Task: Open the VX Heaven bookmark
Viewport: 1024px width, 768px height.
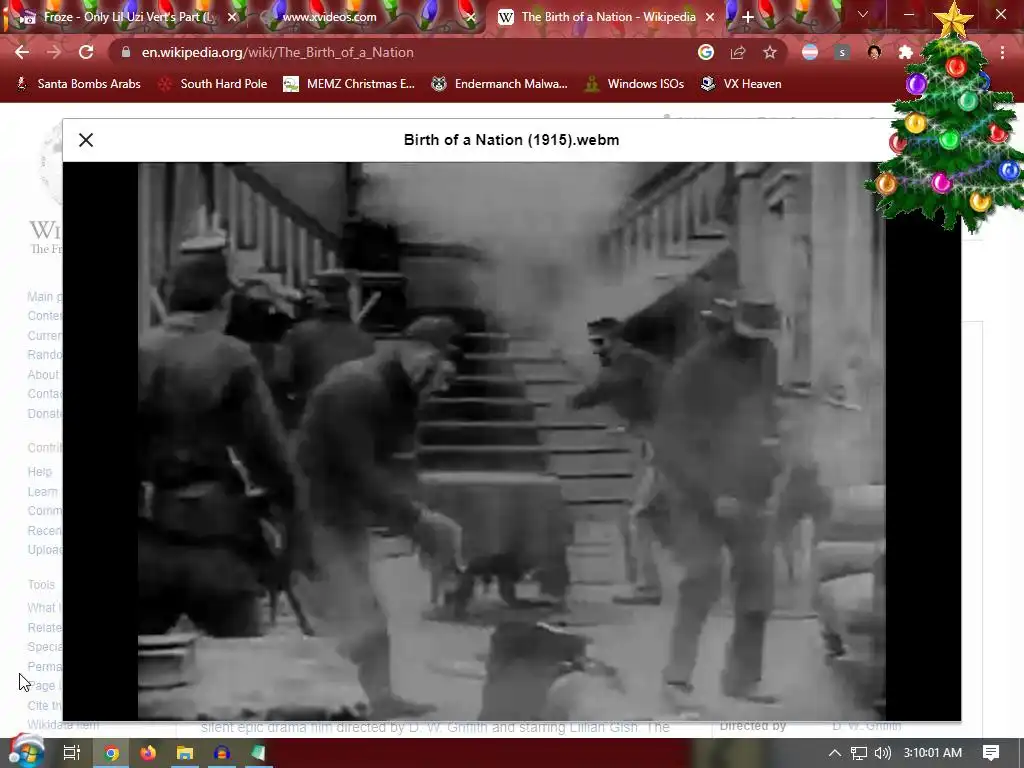Action: pyautogui.click(x=741, y=84)
